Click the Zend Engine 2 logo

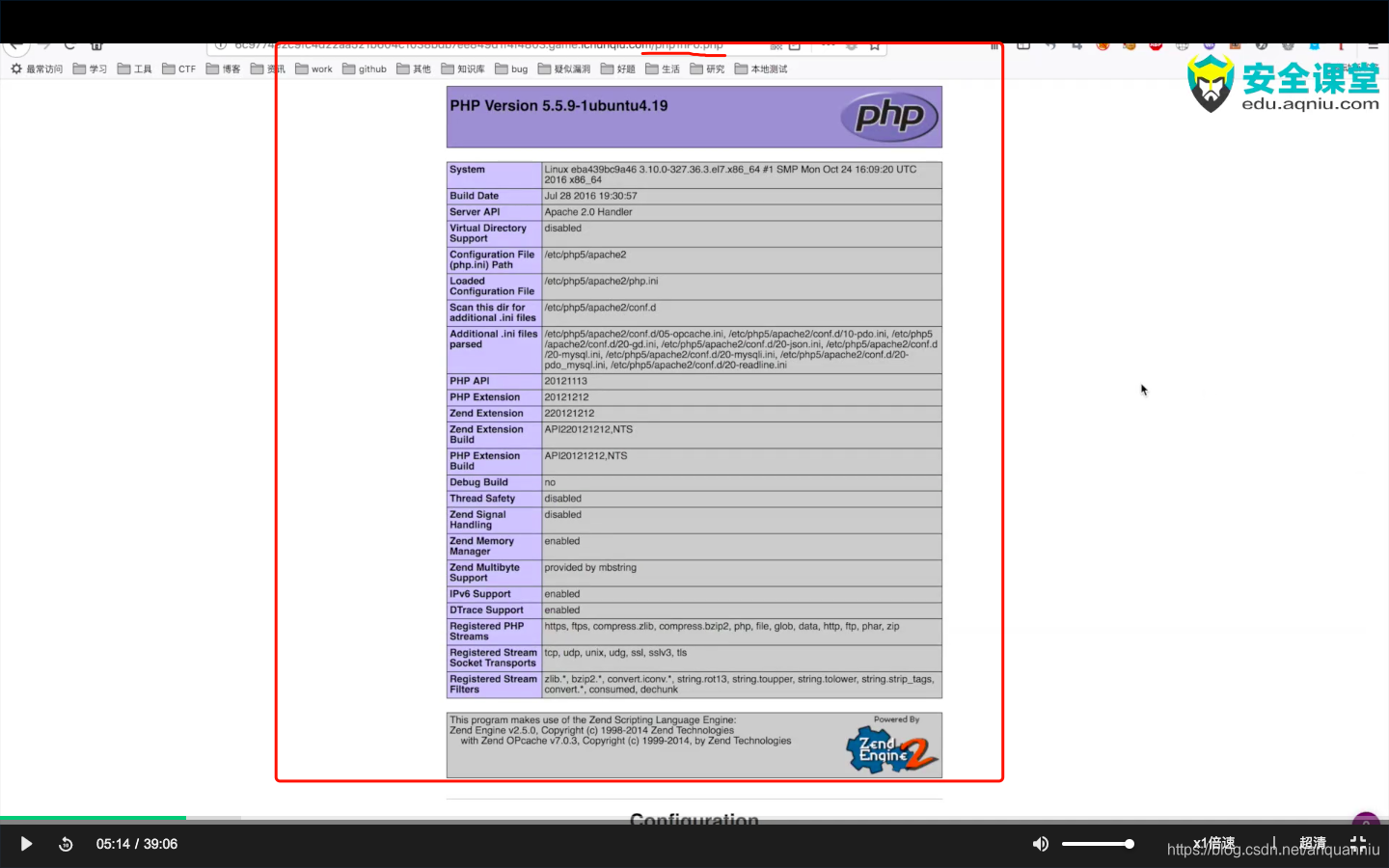(x=891, y=748)
